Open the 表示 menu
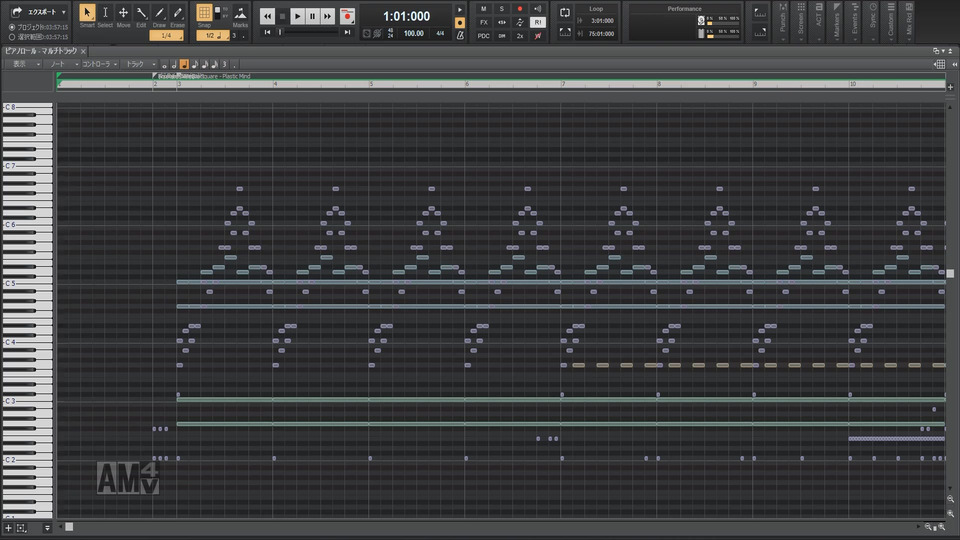The height and width of the screenshot is (540, 960). pos(23,64)
